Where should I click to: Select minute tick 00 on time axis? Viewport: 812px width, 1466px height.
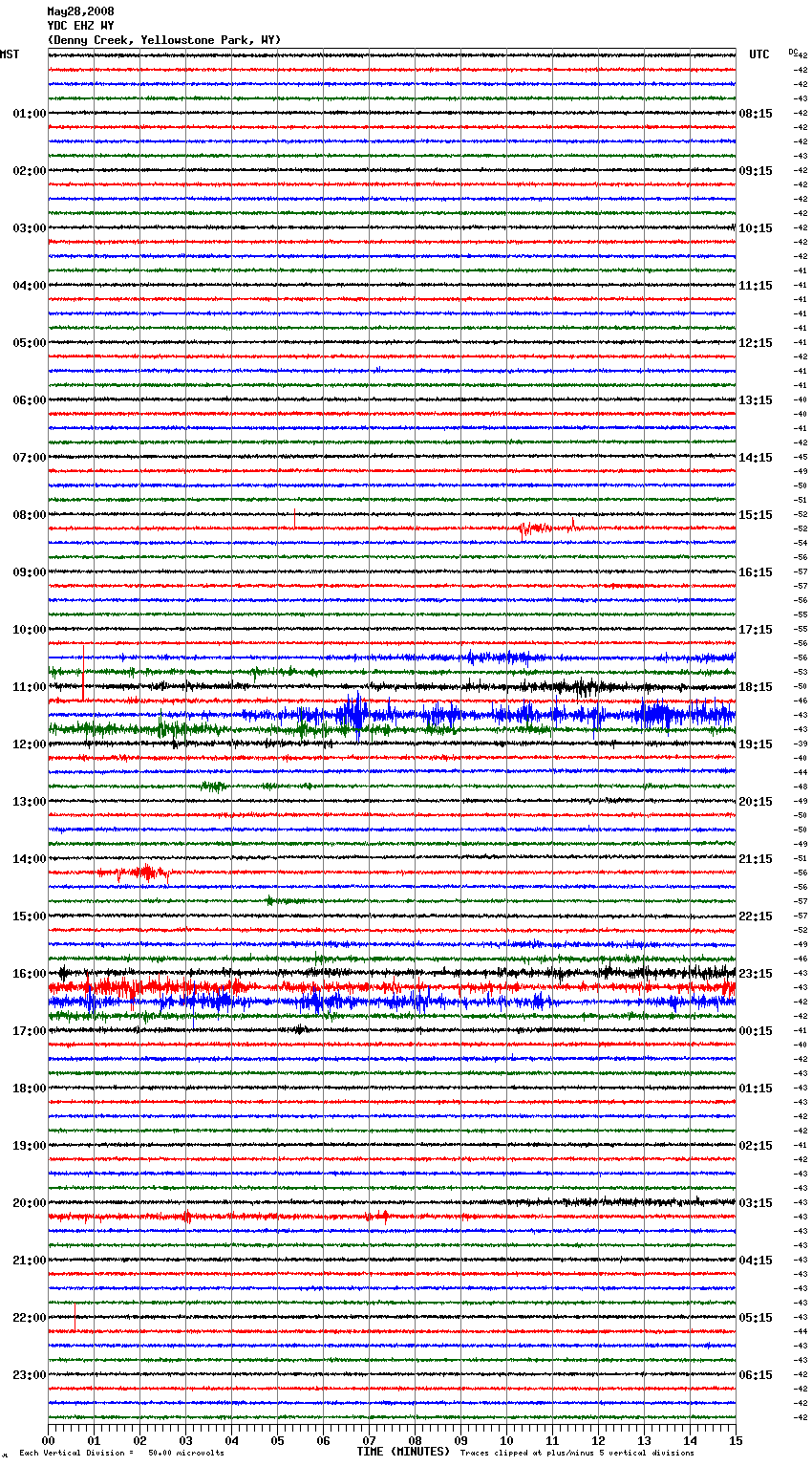click(x=48, y=1440)
